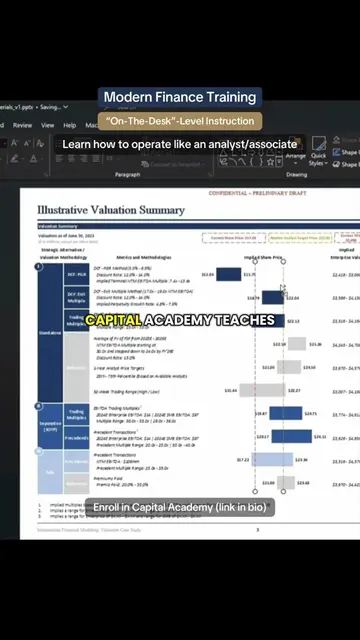
Task: Click Clear All Formatting icon
Action: 40,143
